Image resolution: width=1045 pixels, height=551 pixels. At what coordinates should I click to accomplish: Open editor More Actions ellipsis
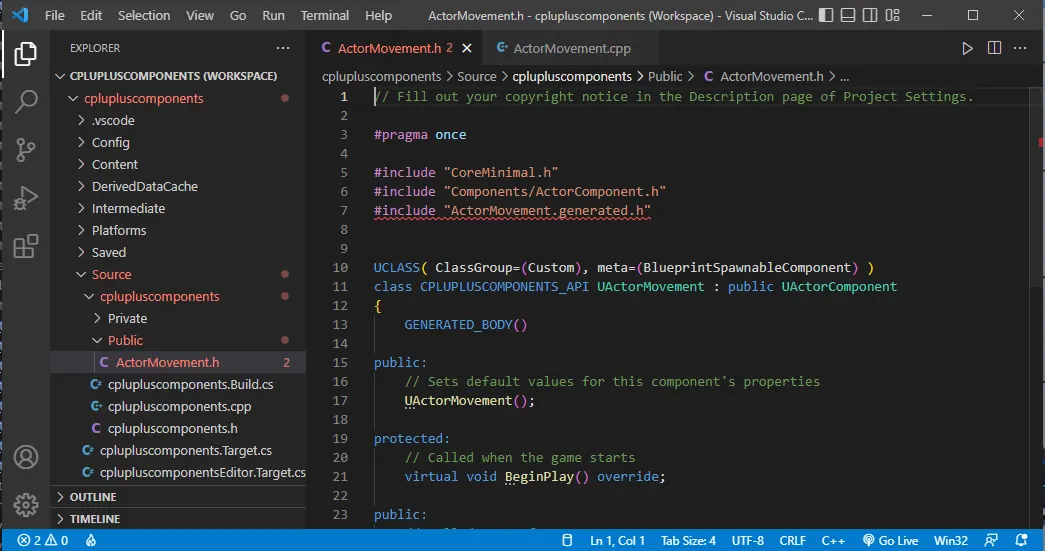[x=1020, y=48]
